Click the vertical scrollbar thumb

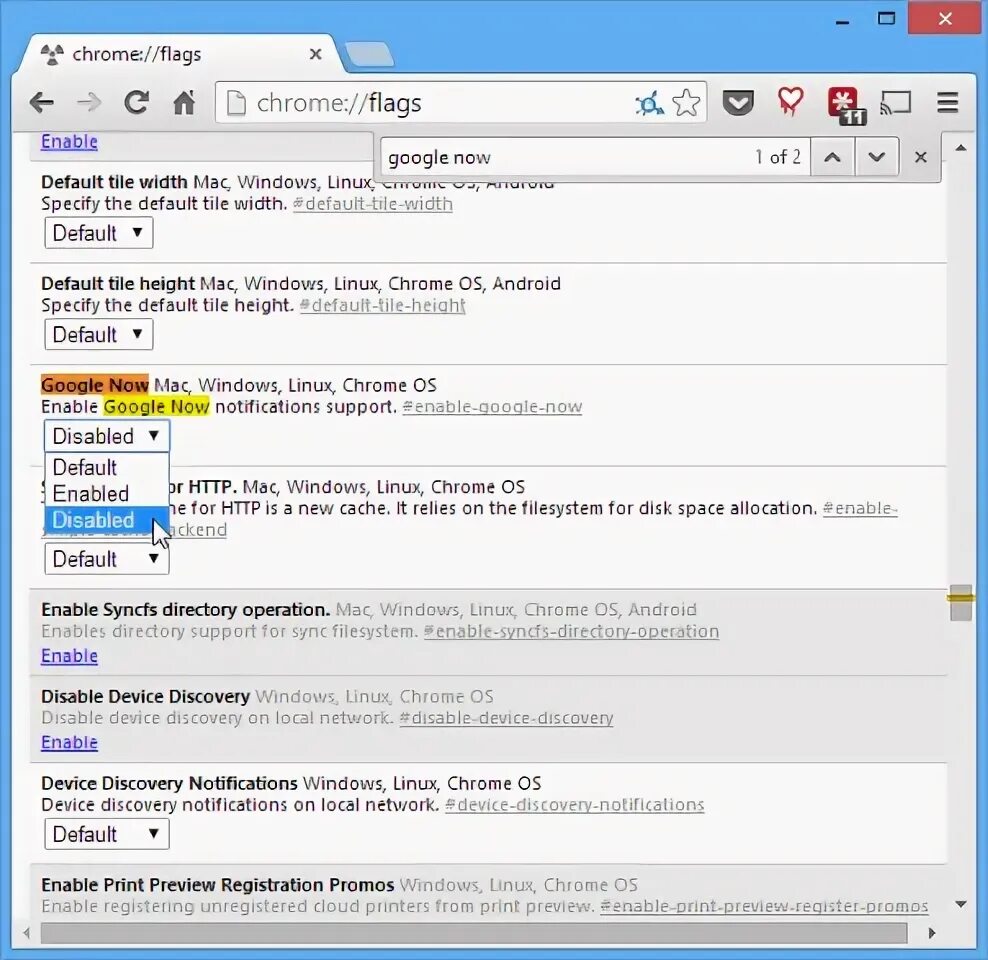click(961, 602)
